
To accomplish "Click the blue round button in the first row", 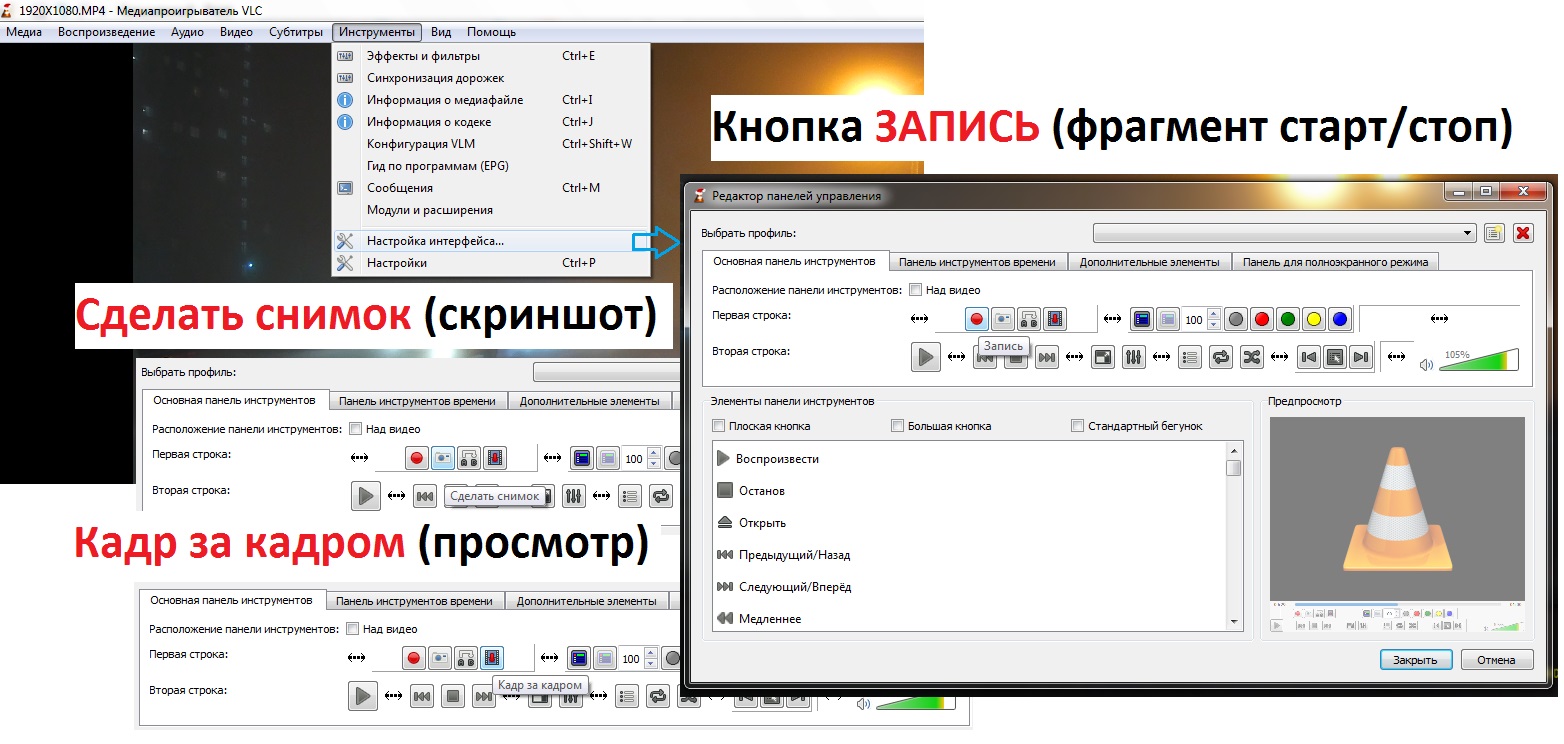I will (x=1340, y=320).
